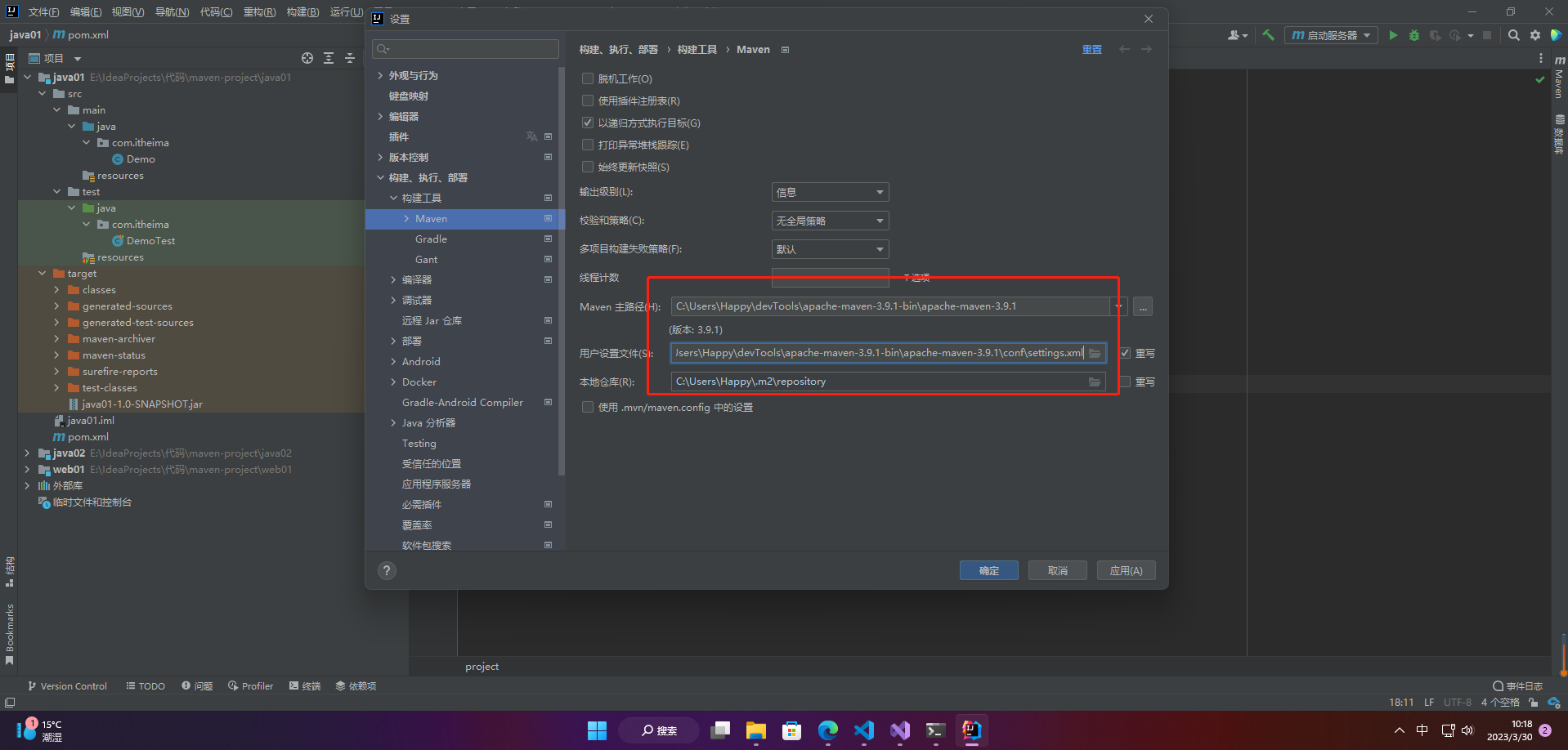Click the user account icon in toolbar
This screenshot has width=1568, height=750.
click(x=1237, y=35)
